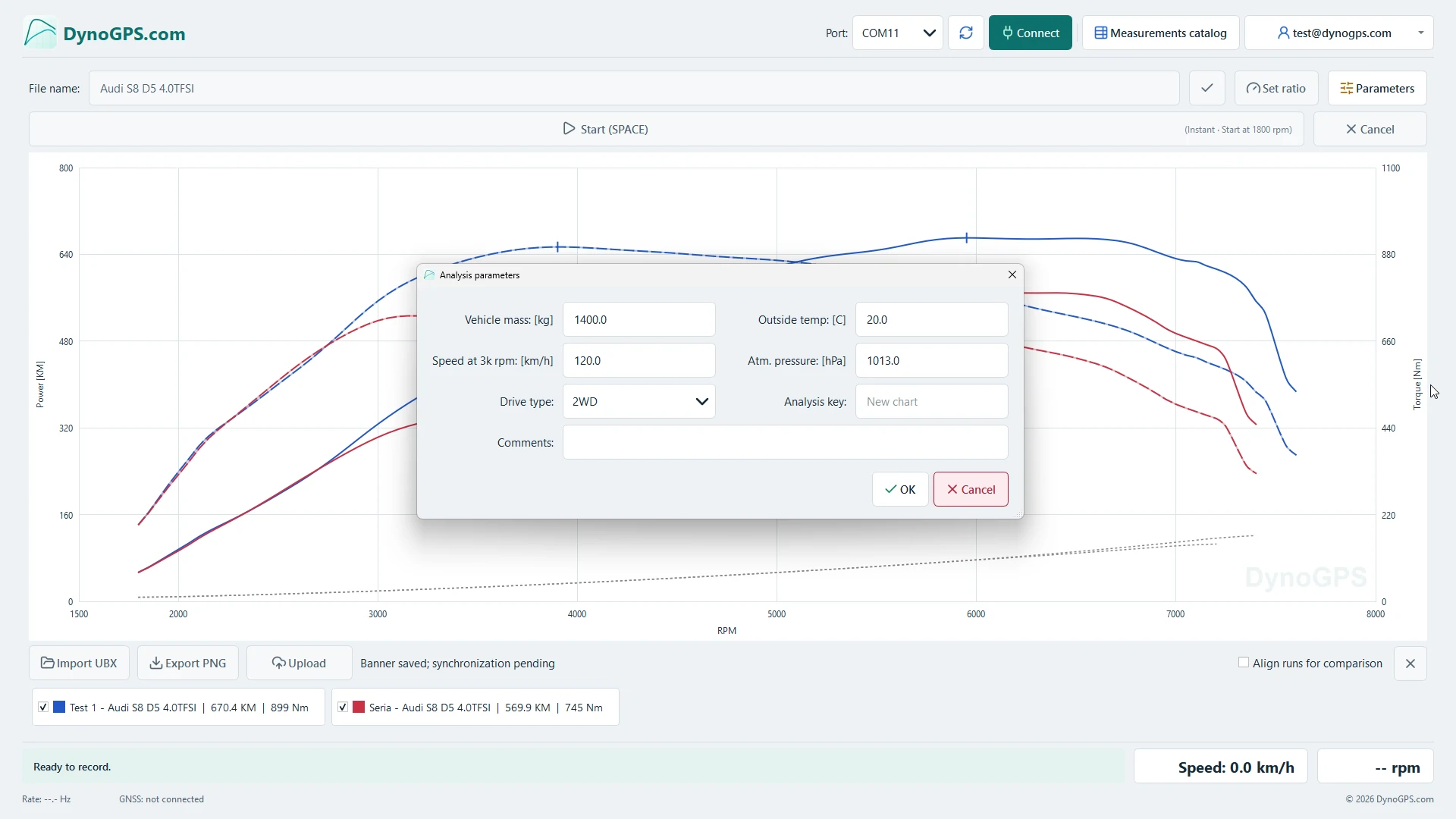Image resolution: width=1456 pixels, height=819 pixels.
Task: Uncheck the Test 1 run checkbox
Action: click(43, 707)
